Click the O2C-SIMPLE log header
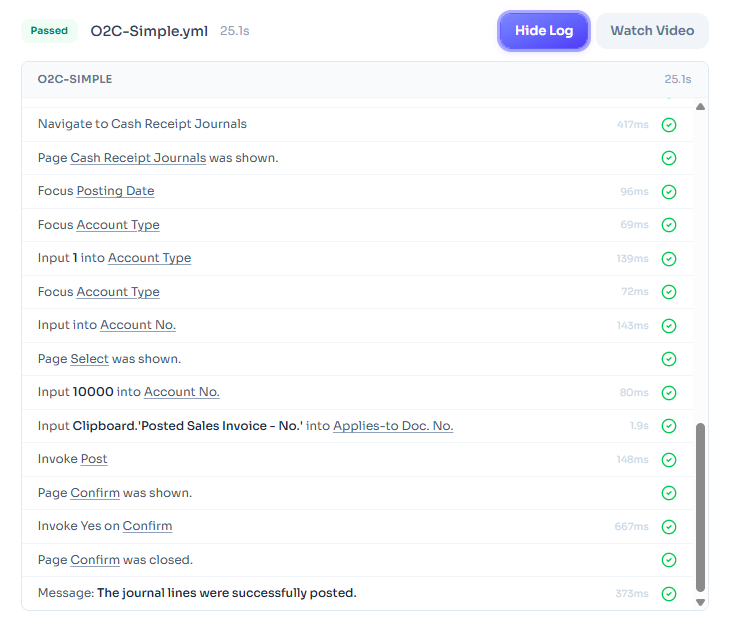This screenshot has width=730, height=632. coord(75,79)
